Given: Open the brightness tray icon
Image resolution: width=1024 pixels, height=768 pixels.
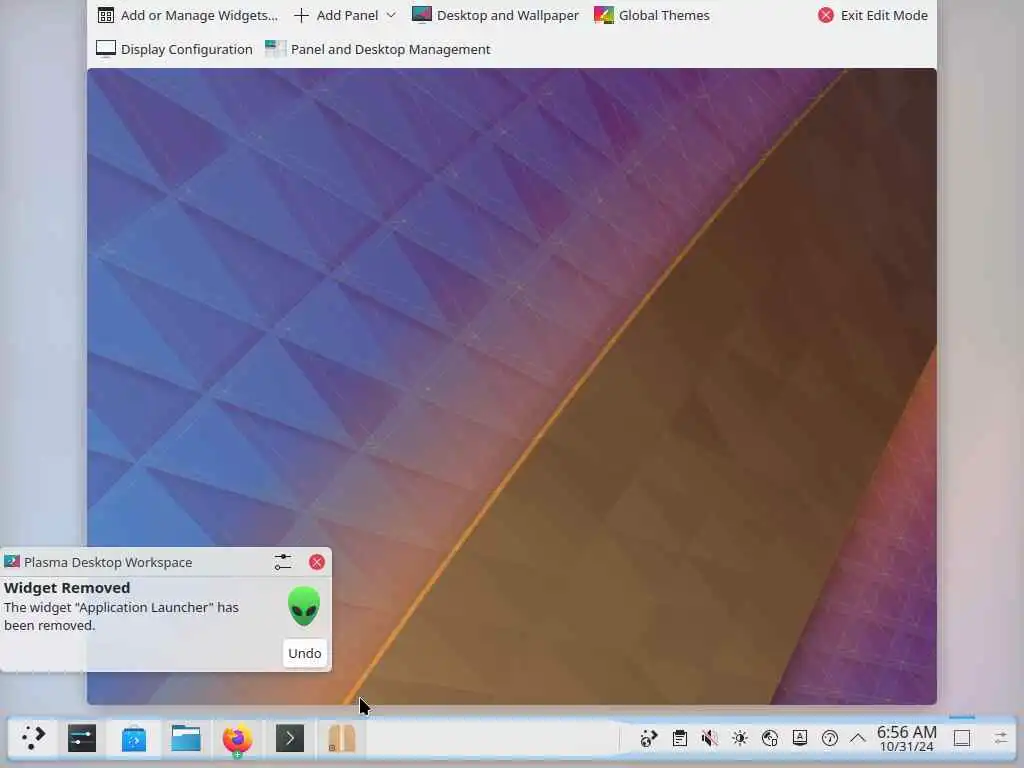Looking at the screenshot, I should [740, 739].
